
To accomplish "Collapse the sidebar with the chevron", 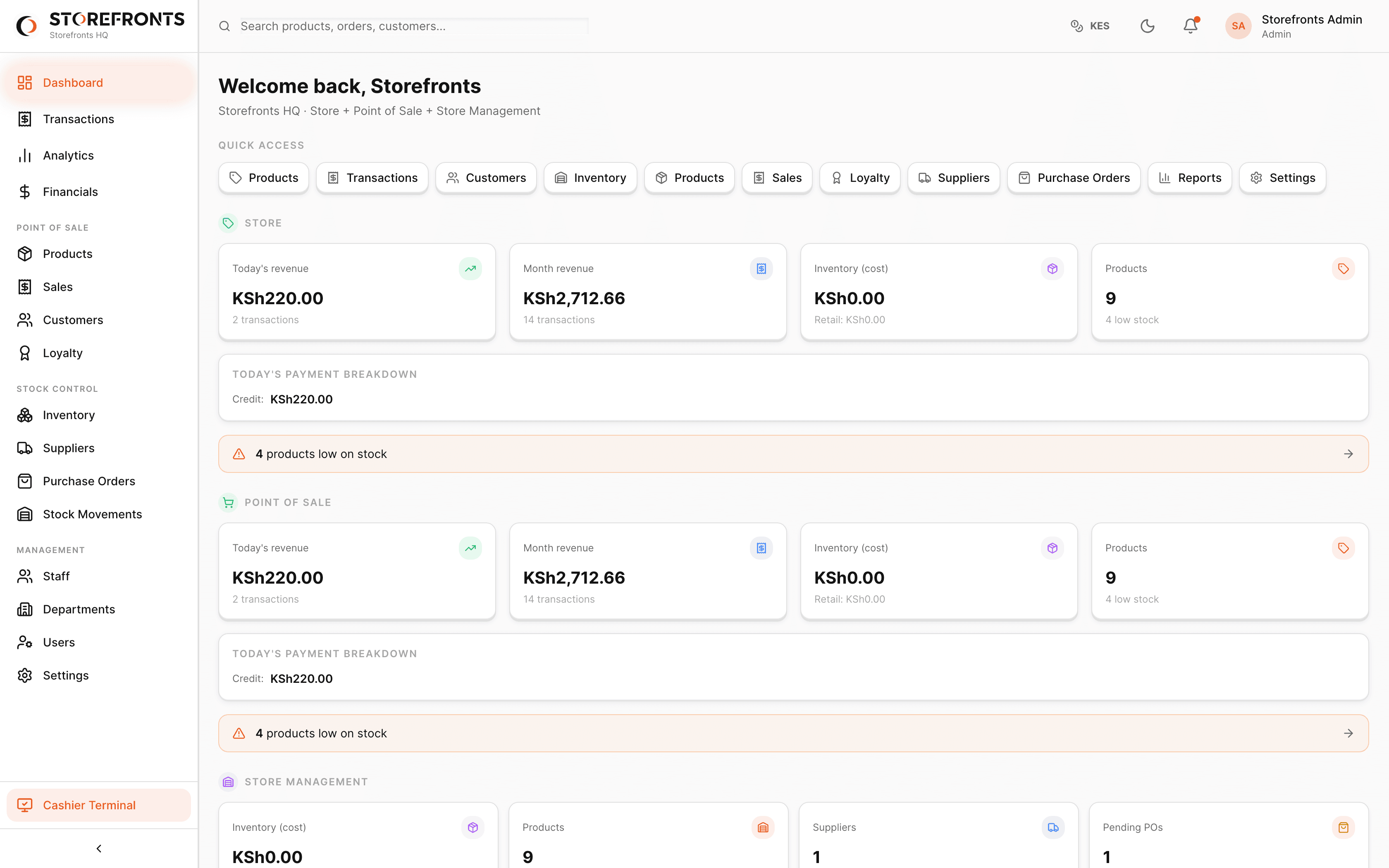I will 99,848.
